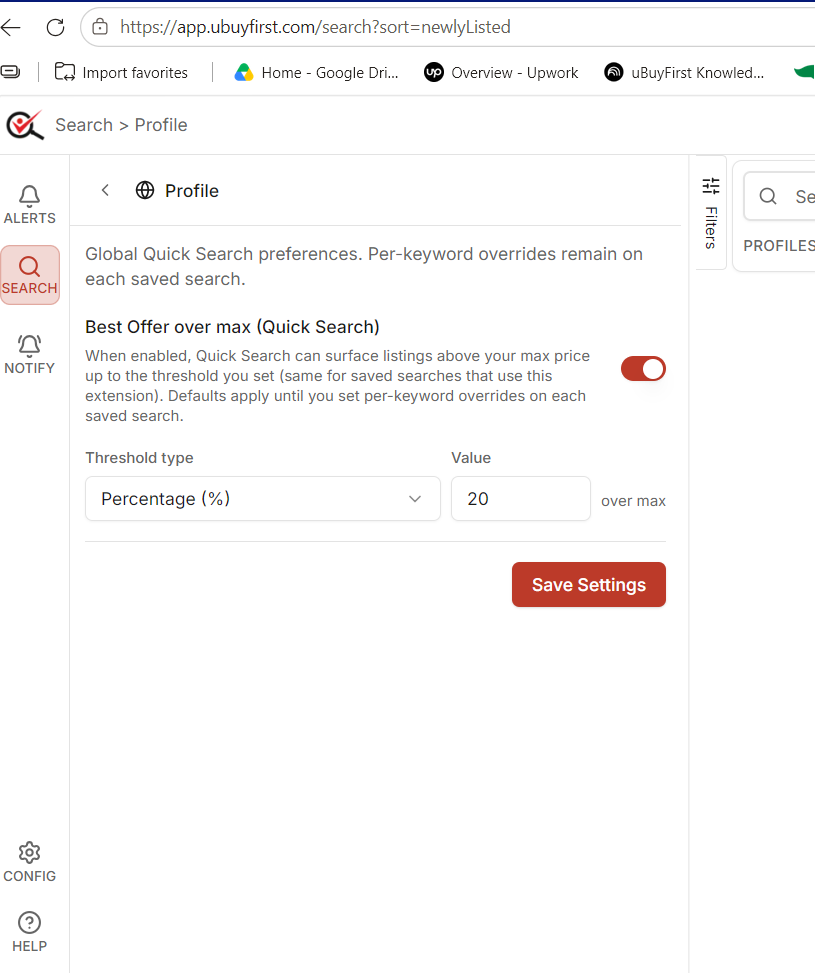The height and width of the screenshot is (973, 815).
Task: Select the Search sidebar item
Action: coord(30,275)
